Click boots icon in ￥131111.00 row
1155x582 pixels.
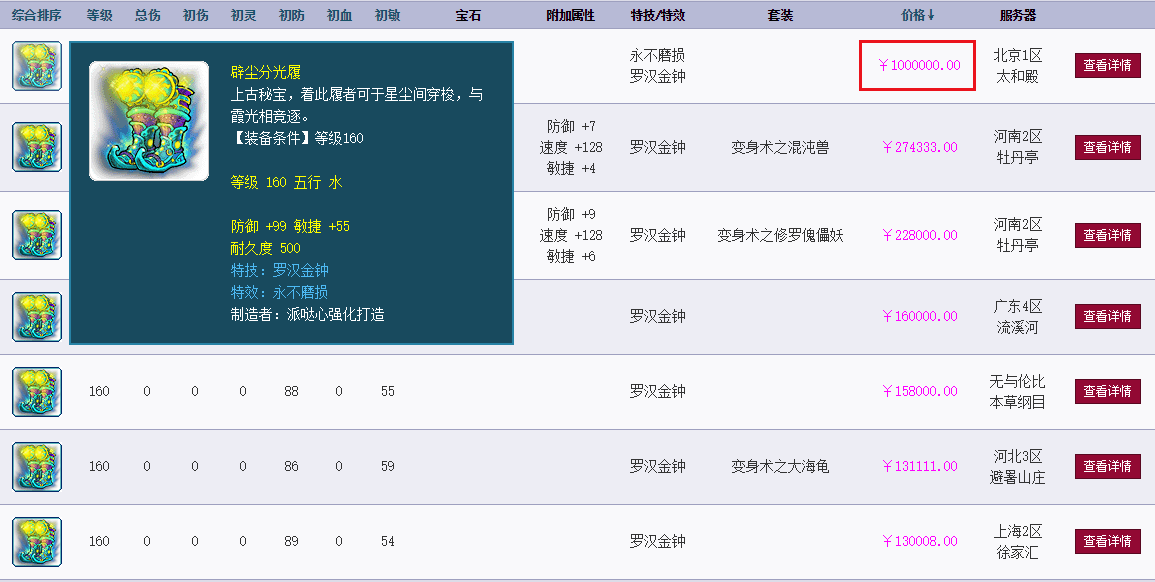pos(37,466)
